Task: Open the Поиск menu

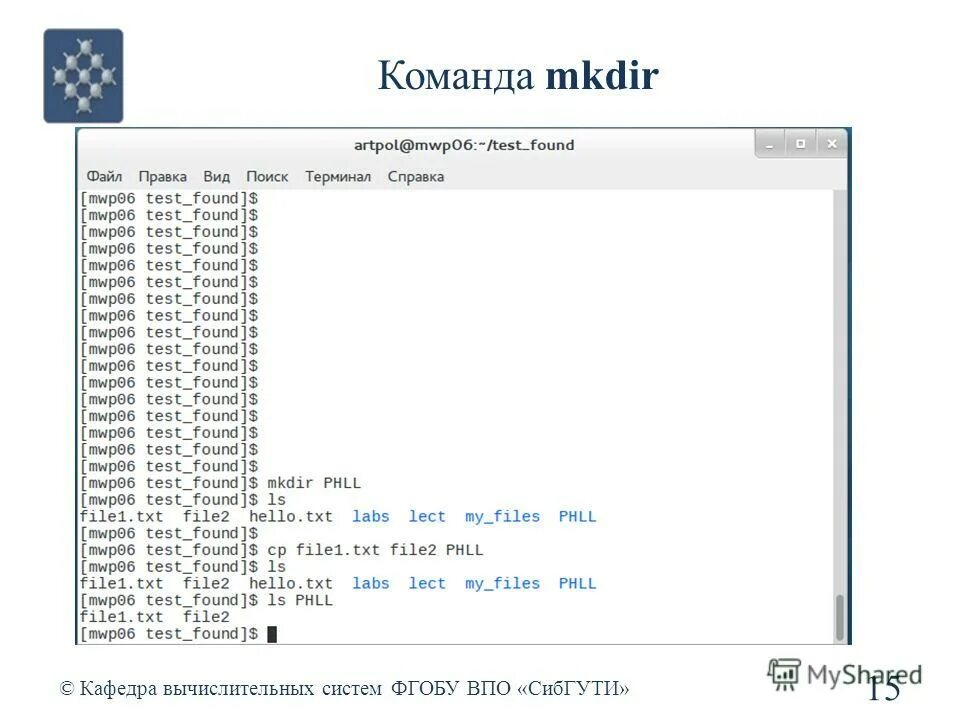Action: click(x=266, y=176)
